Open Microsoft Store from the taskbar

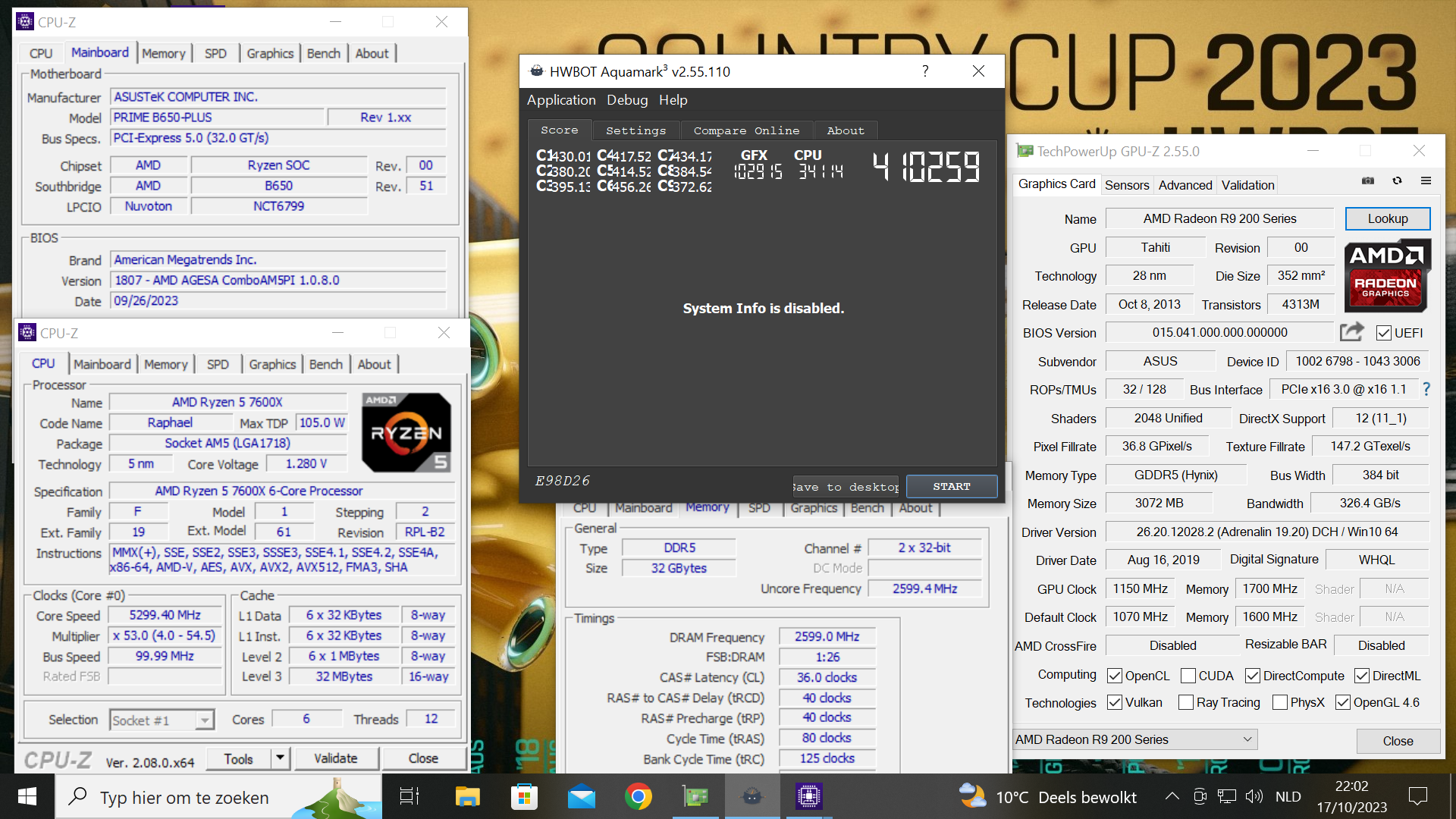(x=524, y=796)
